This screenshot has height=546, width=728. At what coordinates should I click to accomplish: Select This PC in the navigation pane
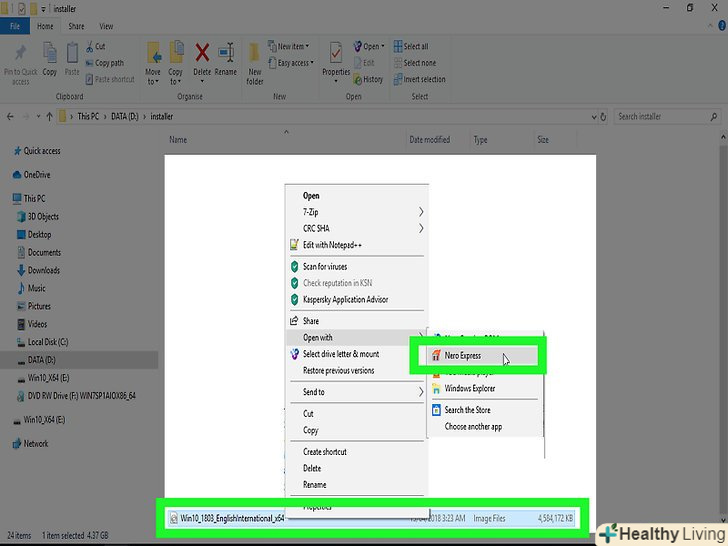[29, 199]
